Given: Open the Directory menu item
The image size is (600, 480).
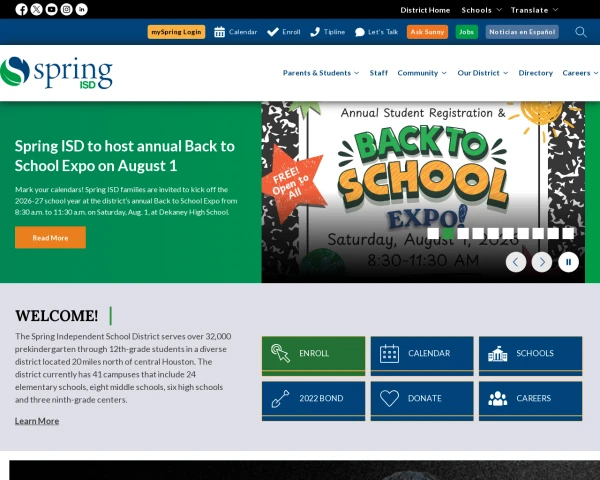Looking at the screenshot, I should point(535,73).
